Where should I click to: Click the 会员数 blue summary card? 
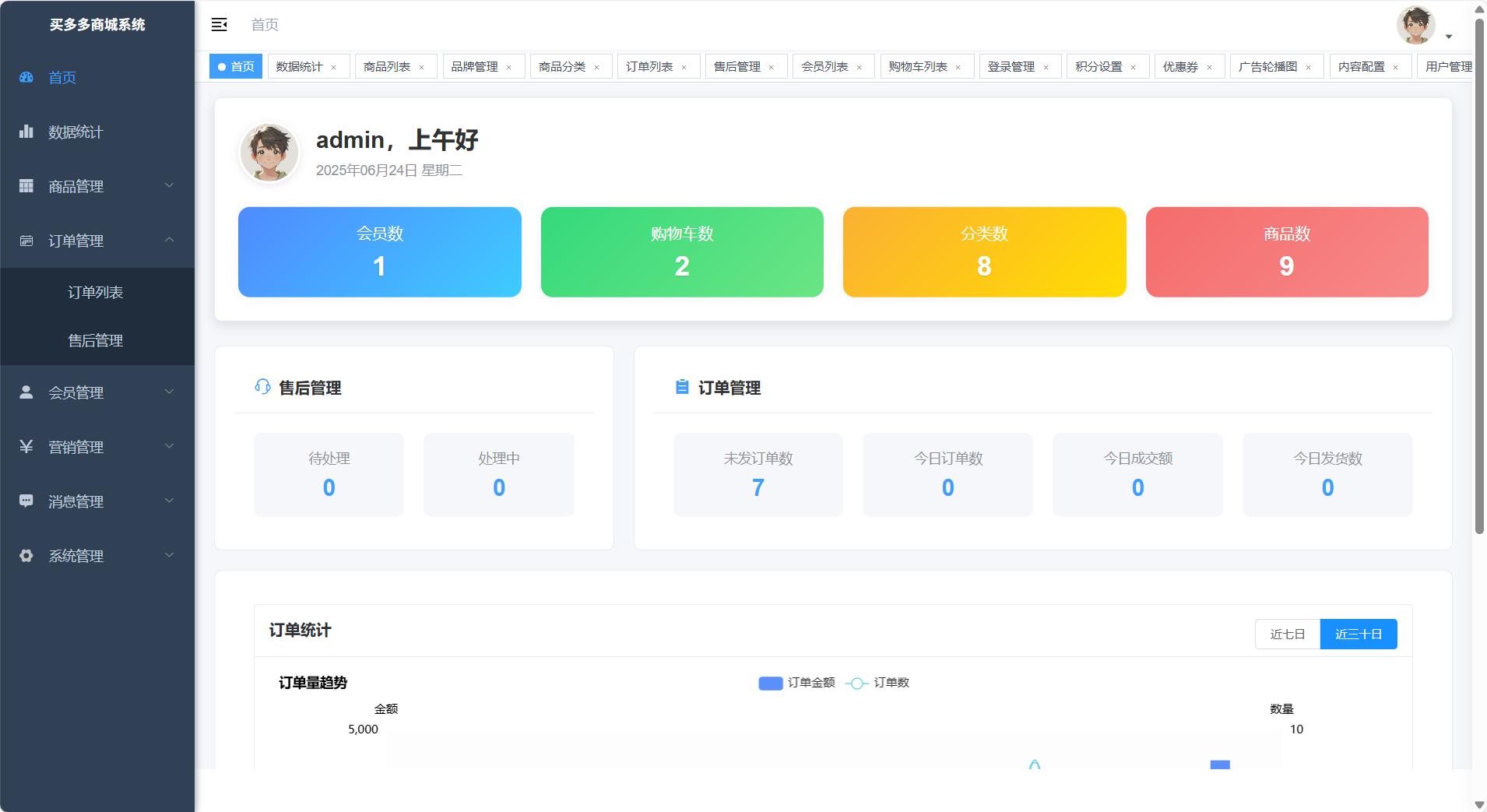(x=379, y=251)
